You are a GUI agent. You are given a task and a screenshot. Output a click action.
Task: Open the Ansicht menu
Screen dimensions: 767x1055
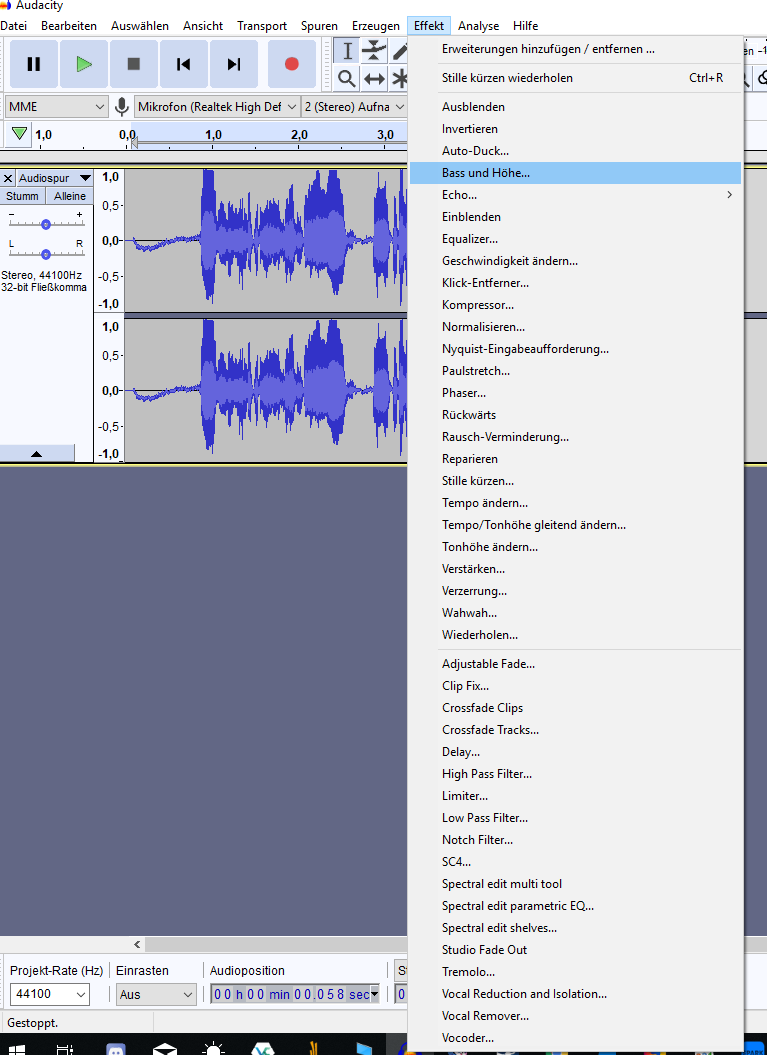click(x=203, y=26)
